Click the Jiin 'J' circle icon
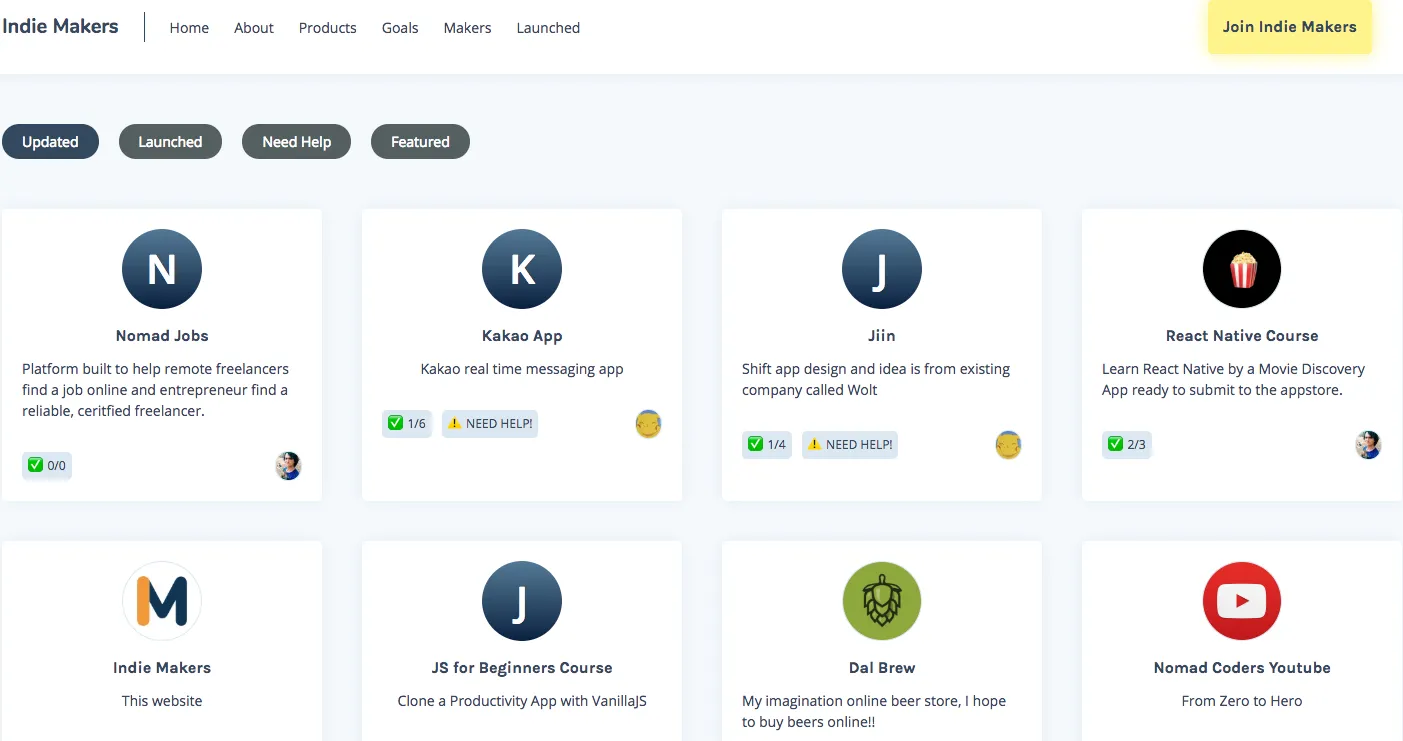This screenshot has height=741, width=1403. (882, 269)
